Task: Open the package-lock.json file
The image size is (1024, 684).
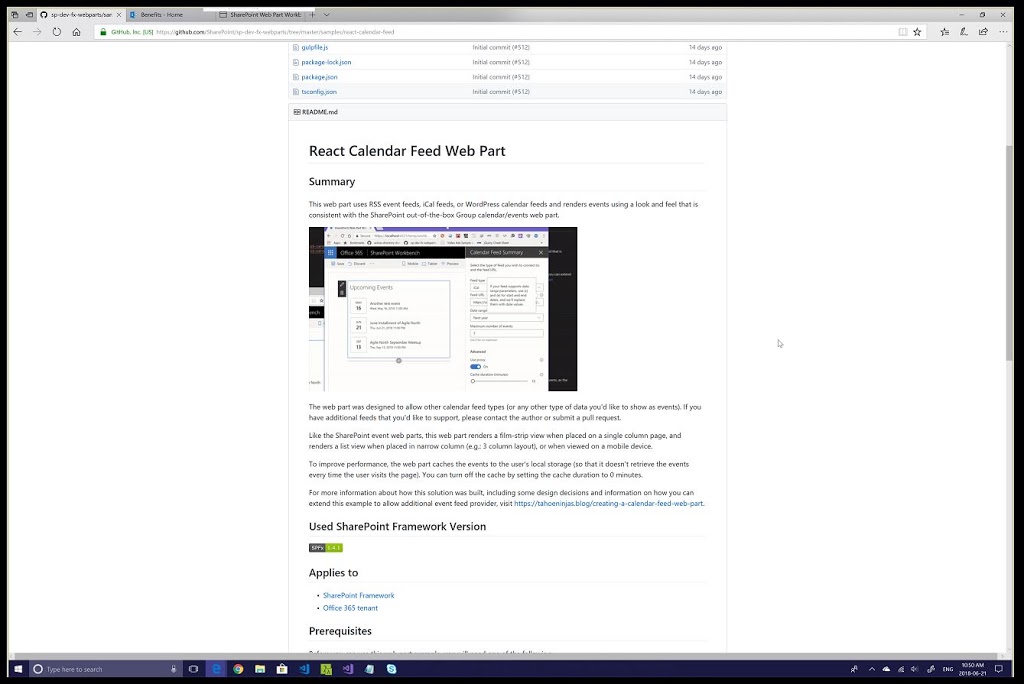Action: [x=326, y=62]
